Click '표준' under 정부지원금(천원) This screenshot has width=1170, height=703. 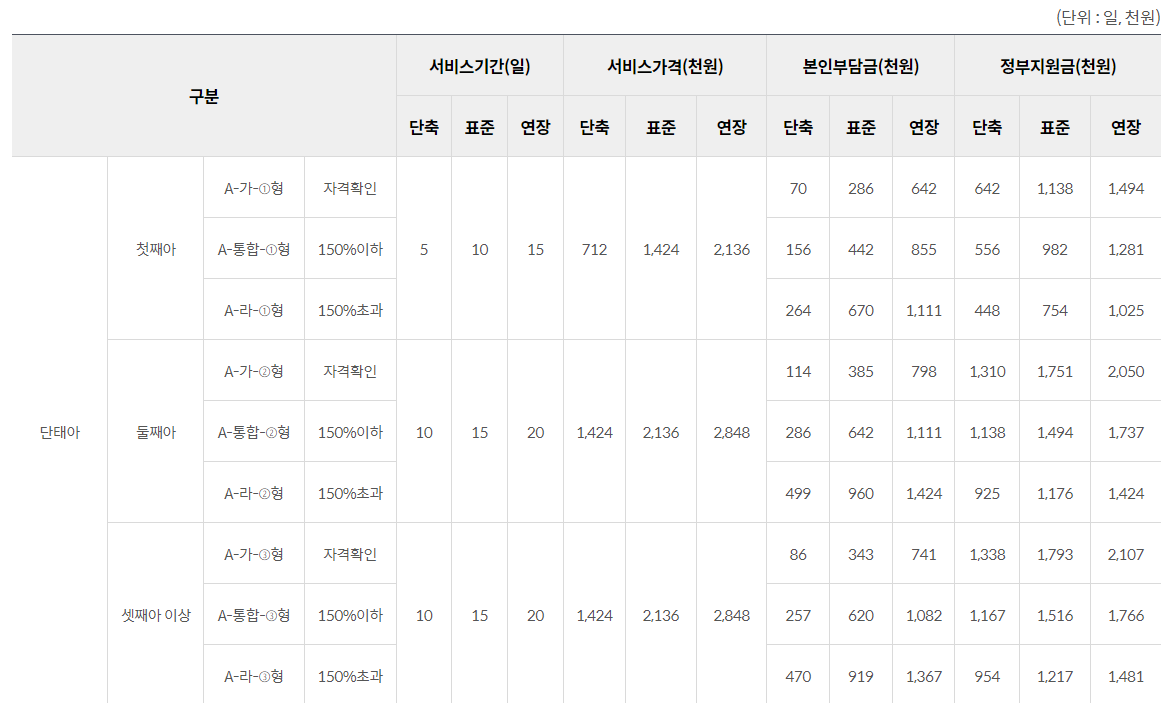(1055, 127)
